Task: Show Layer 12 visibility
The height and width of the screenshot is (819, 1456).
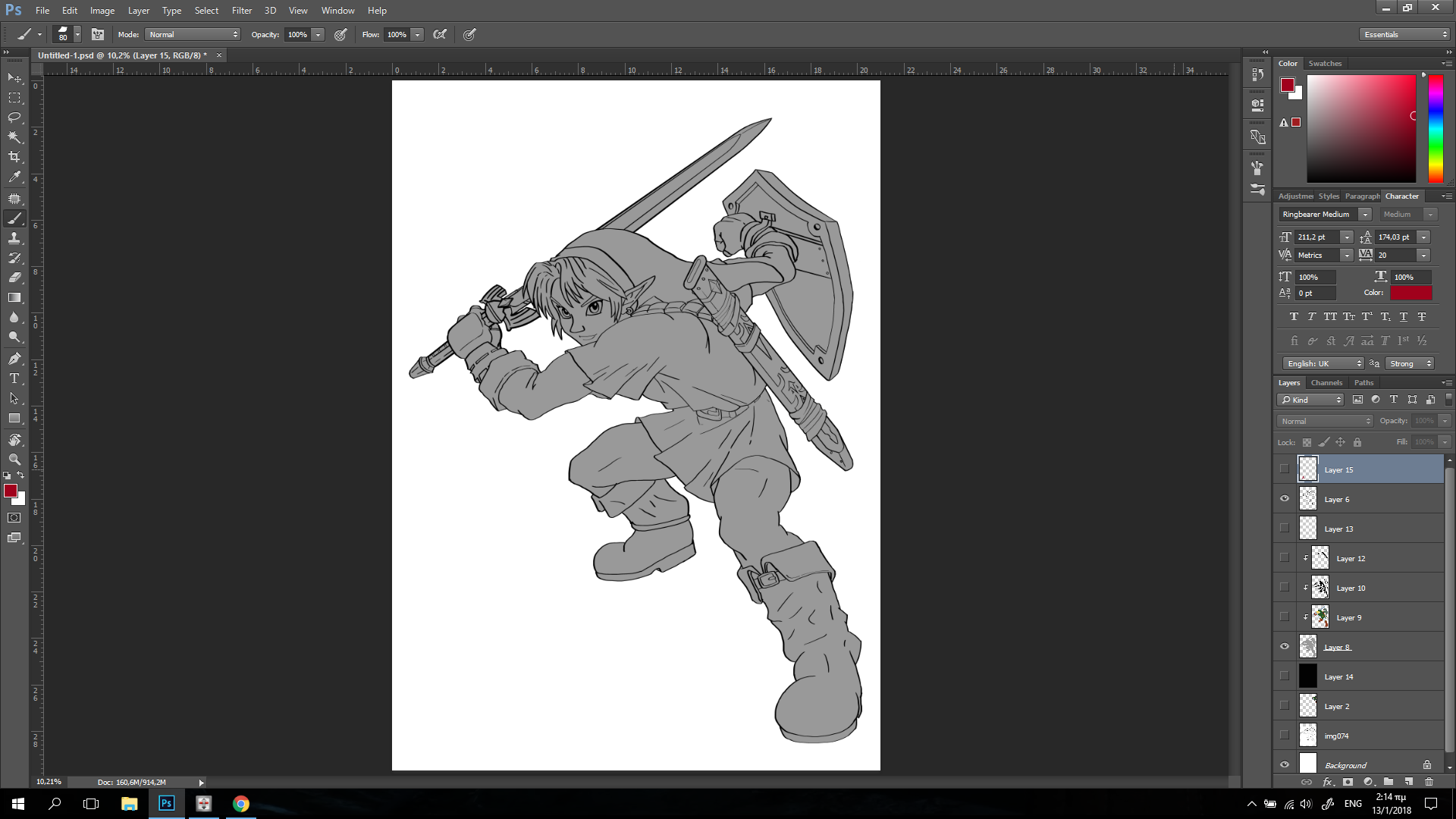Action: tap(1284, 558)
